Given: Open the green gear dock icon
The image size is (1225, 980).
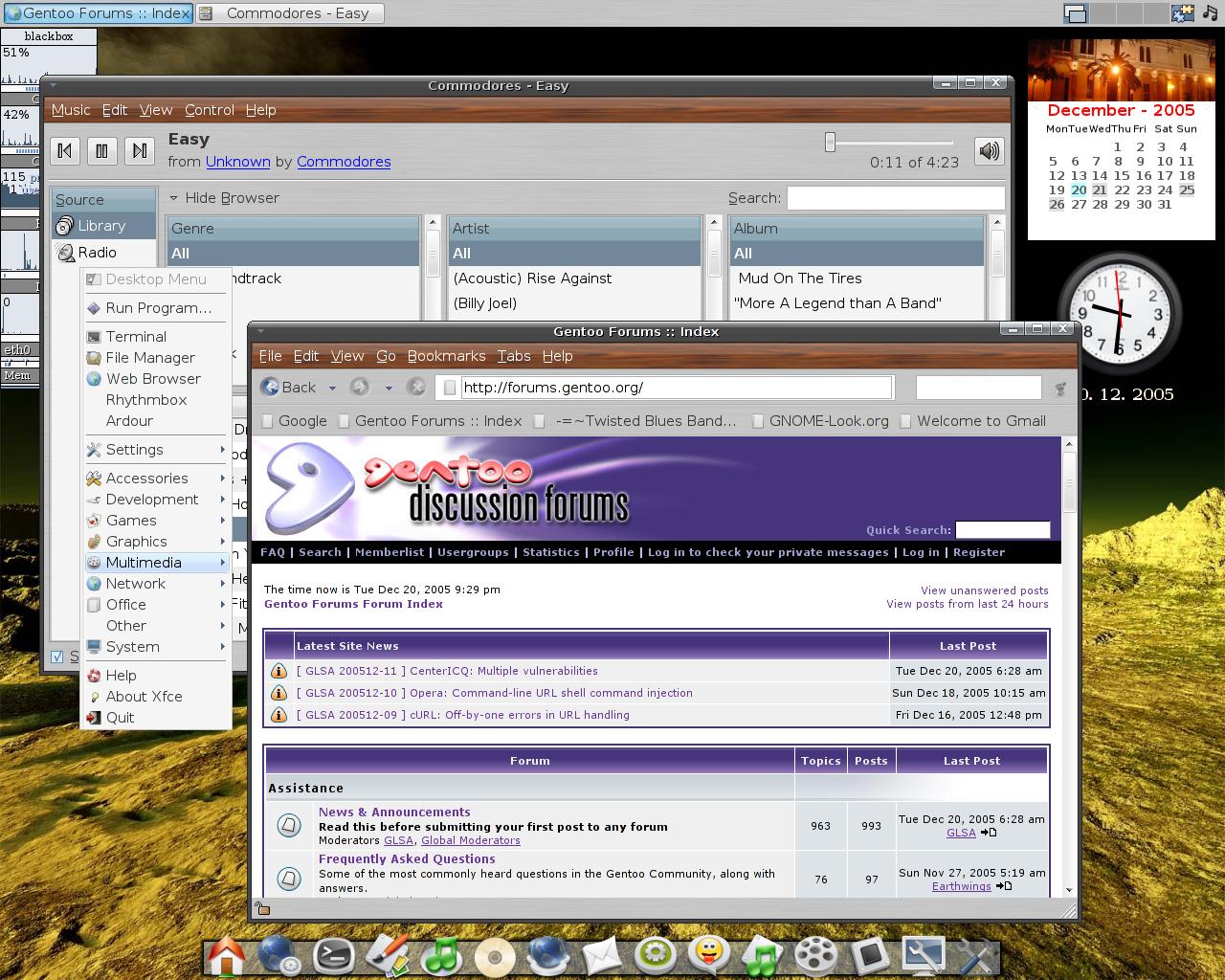Looking at the screenshot, I should coord(656,955).
